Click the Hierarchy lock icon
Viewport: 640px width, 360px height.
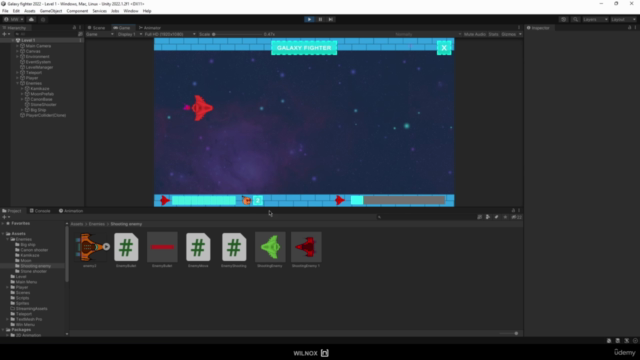[x=74, y=27]
